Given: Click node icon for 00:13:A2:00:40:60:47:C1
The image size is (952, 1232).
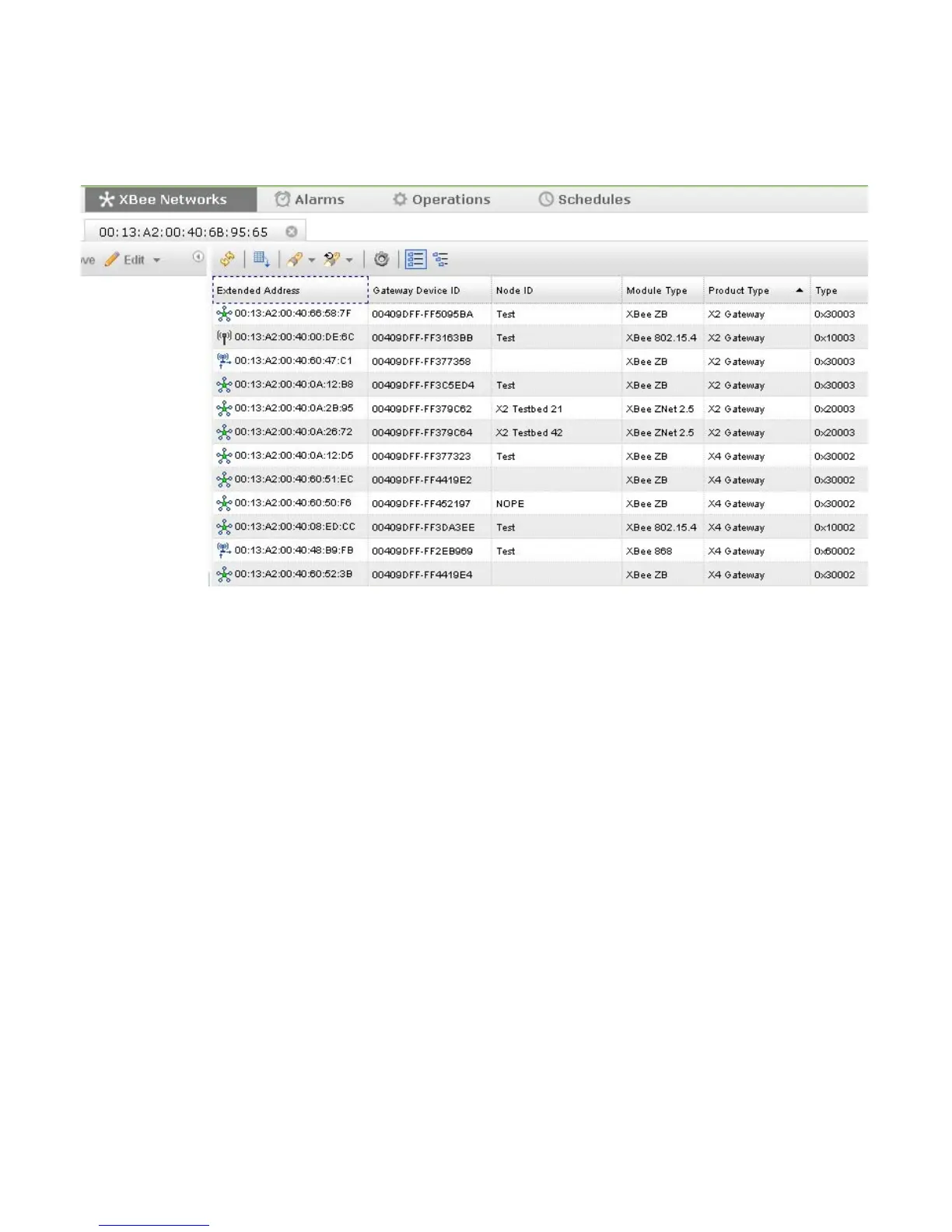Looking at the screenshot, I should 224,361.
